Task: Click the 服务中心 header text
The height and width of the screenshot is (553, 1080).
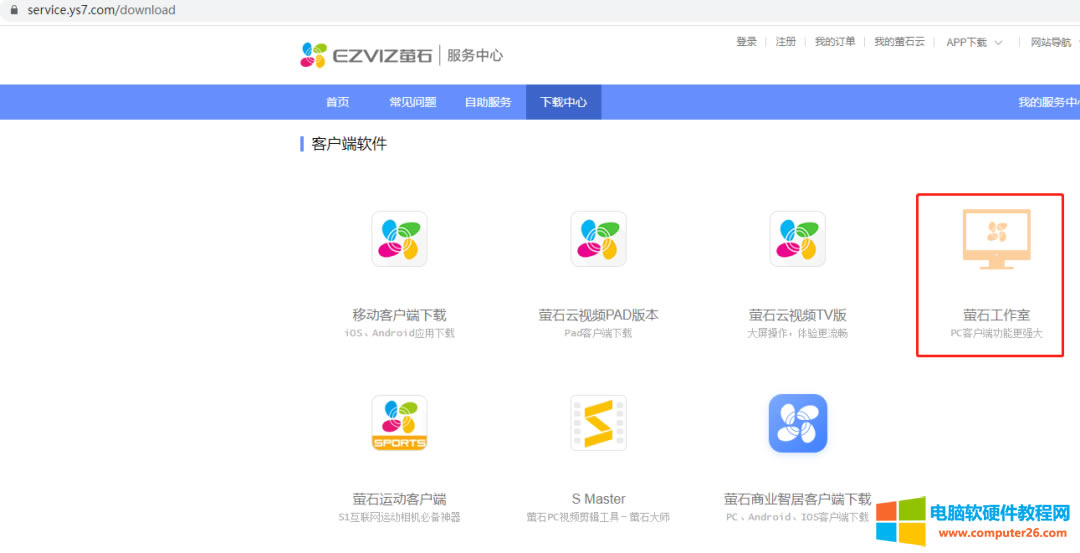Action: tap(475, 56)
